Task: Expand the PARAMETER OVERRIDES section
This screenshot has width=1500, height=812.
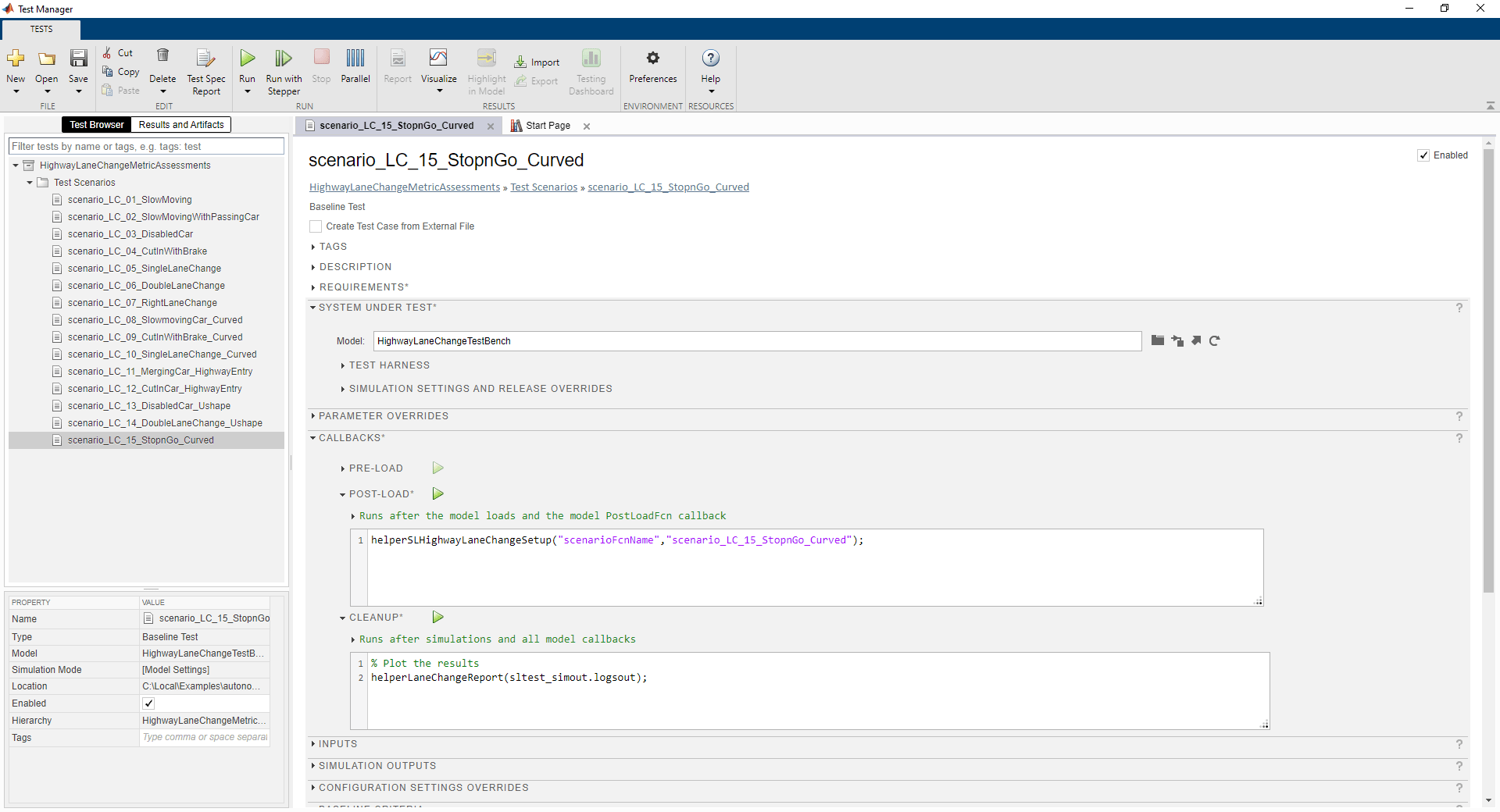Action: click(x=383, y=416)
